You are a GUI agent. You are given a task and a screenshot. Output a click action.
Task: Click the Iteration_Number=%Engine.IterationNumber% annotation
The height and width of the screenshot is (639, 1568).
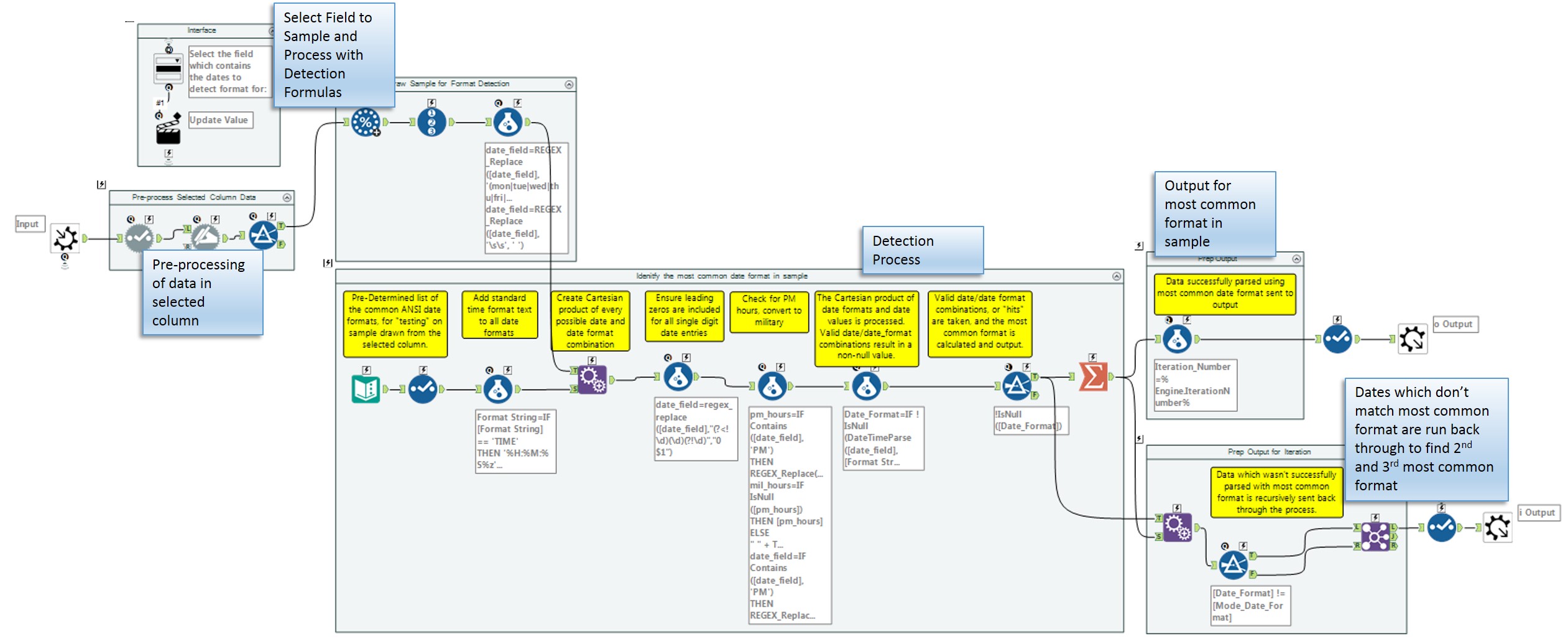click(x=1195, y=385)
